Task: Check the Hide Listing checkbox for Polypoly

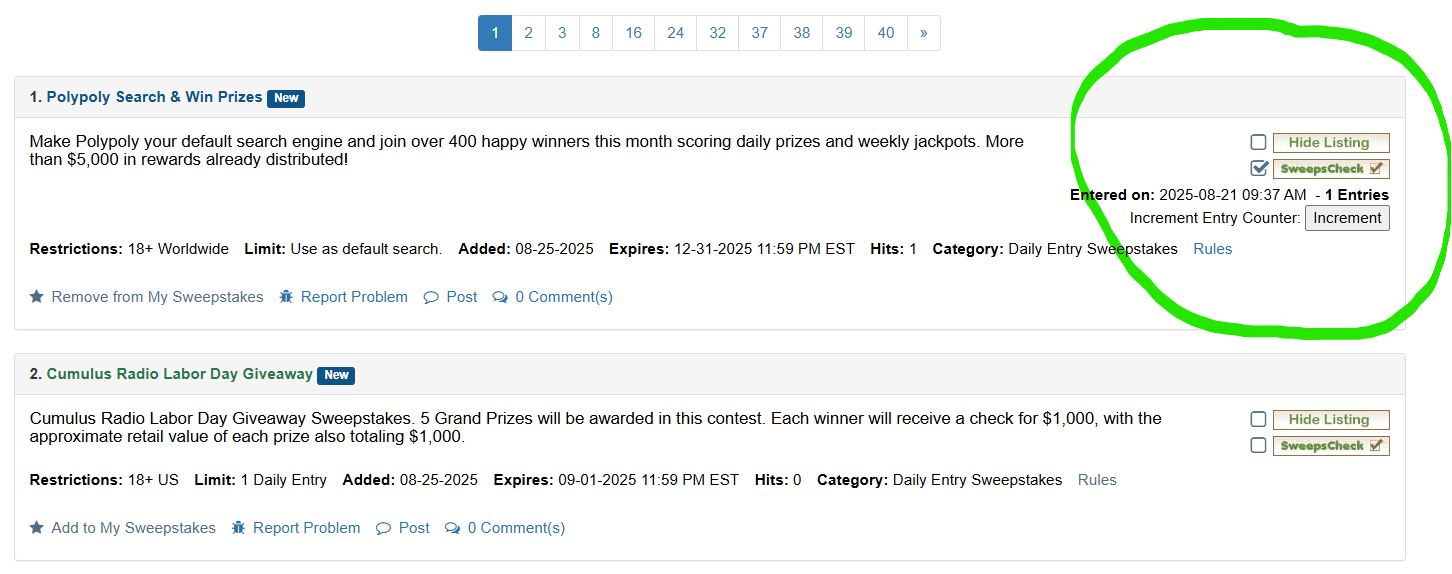Action: click(1258, 142)
